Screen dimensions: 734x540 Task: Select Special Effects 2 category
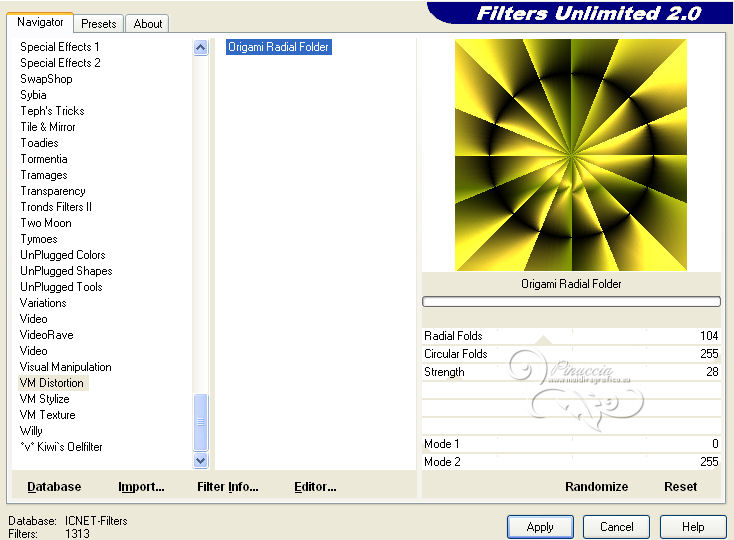60,63
